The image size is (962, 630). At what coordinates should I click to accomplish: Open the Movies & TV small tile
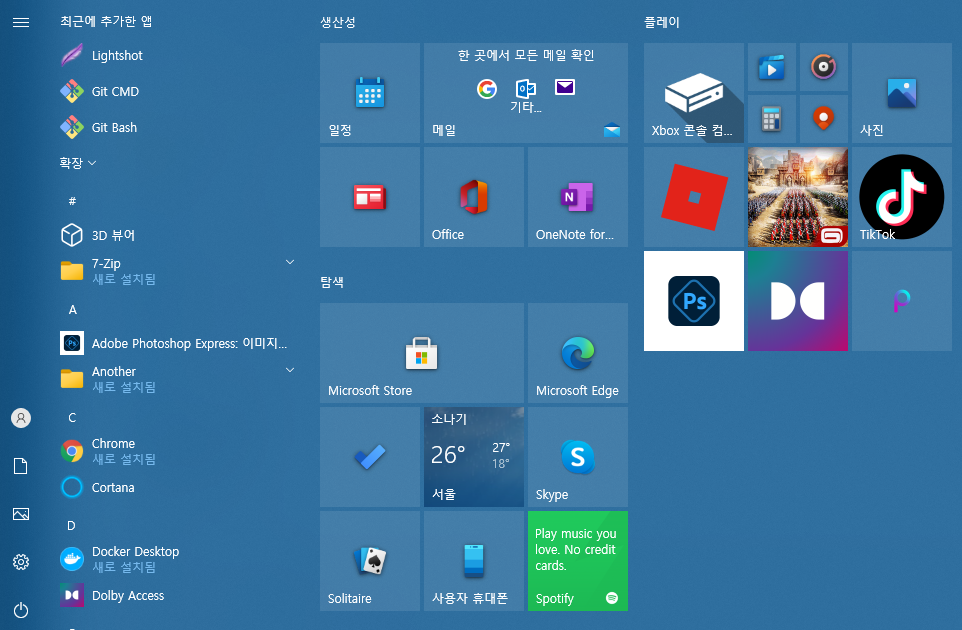772,67
